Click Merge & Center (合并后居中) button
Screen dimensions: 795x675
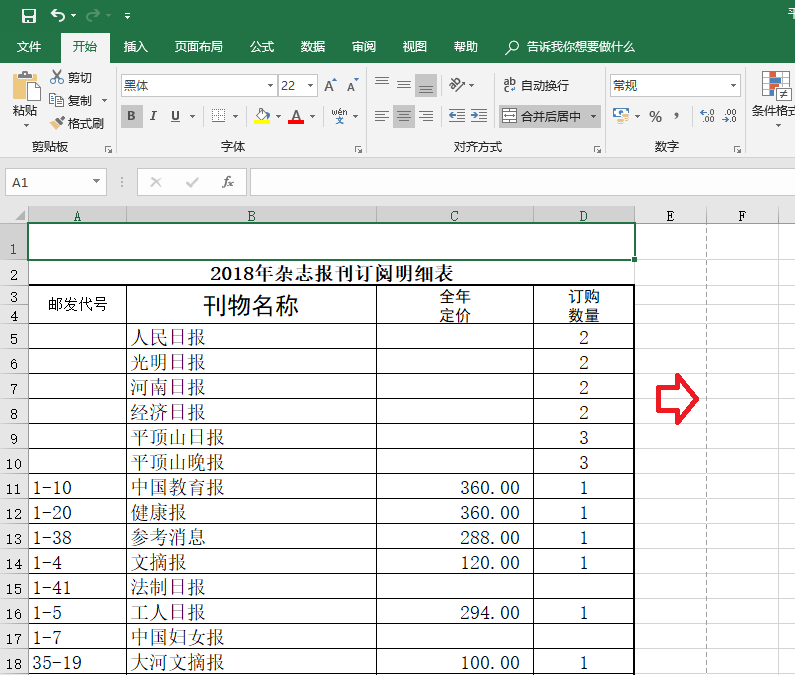coord(541,117)
